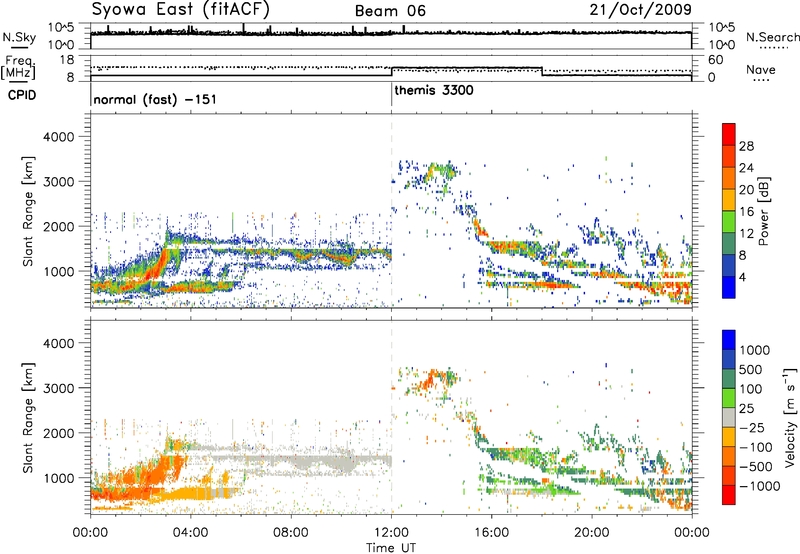This screenshot has width=800, height=554.
Task: Click "Slant Range [km]" label of velocity panel
Action: click(x=28, y=418)
